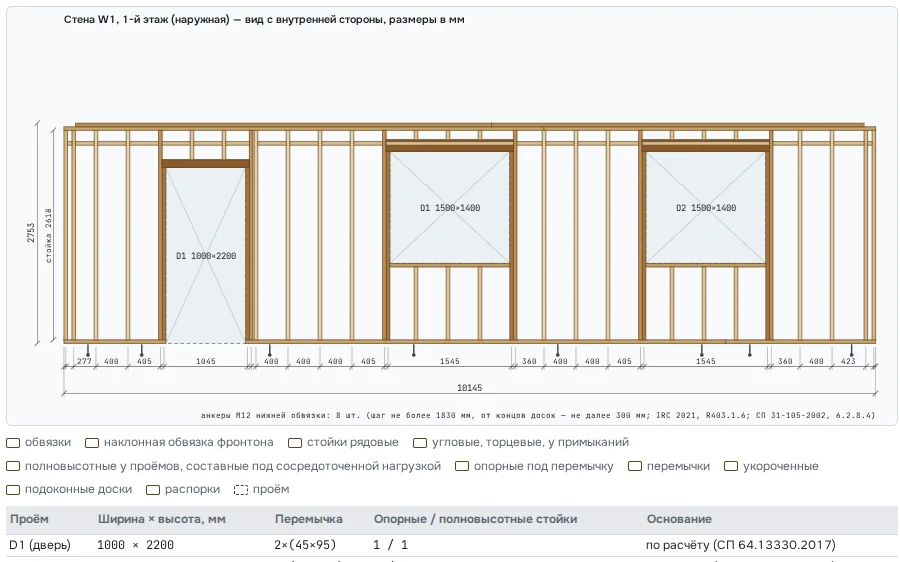Click the Основание column header
This screenshot has height=562, width=900.
pos(679,519)
